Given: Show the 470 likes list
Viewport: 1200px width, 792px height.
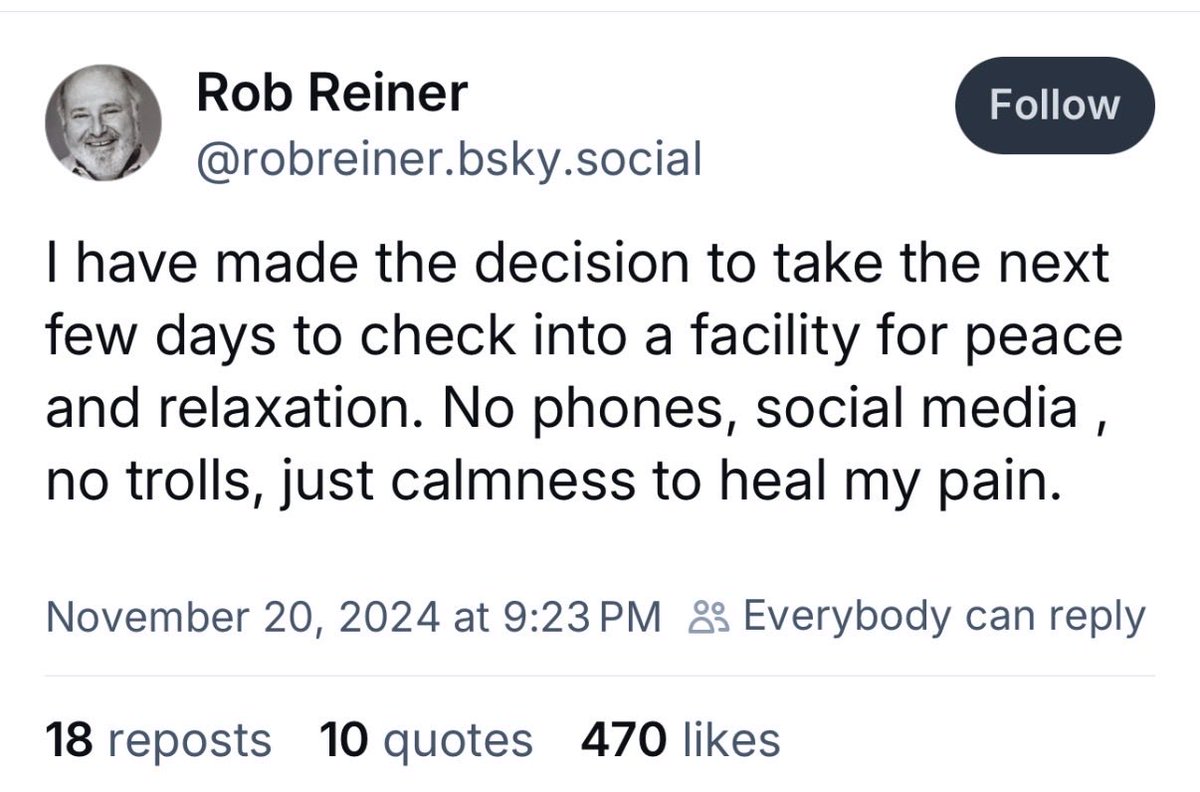Looking at the screenshot, I should pos(679,741).
